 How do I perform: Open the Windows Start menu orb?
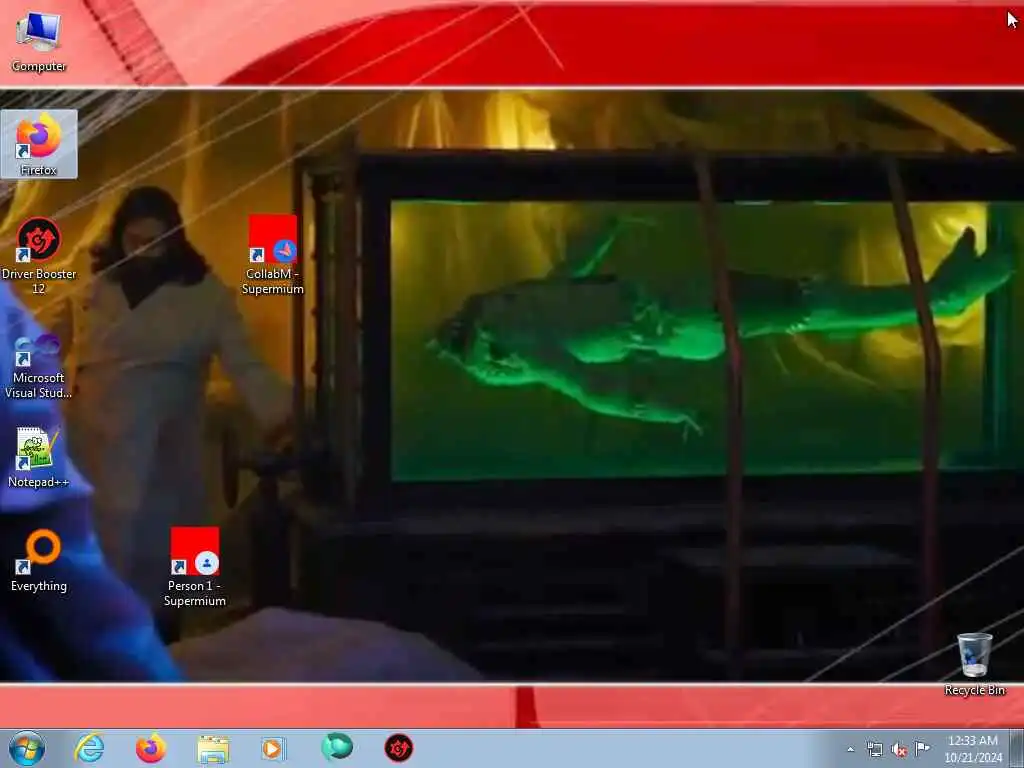(x=27, y=748)
